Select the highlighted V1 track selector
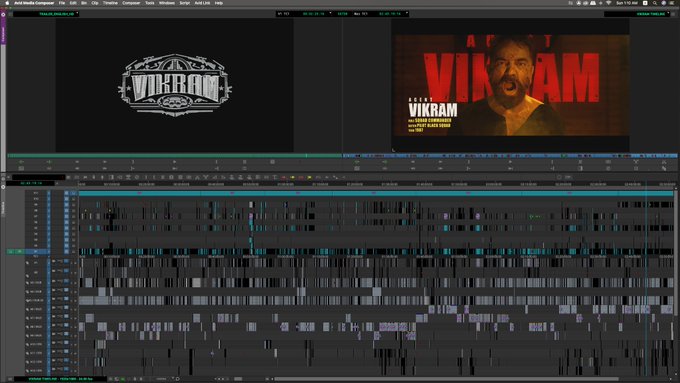This screenshot has height=383, width=680. click(36, 251)
